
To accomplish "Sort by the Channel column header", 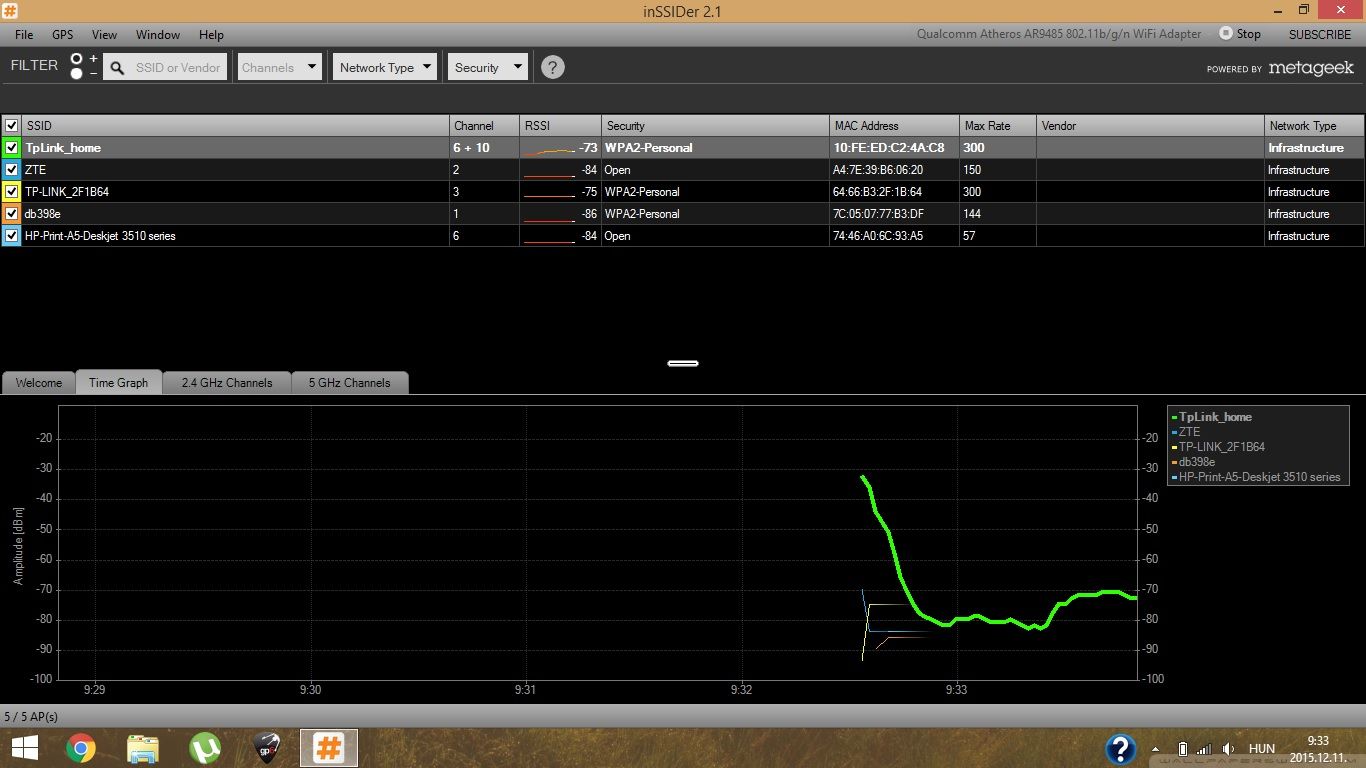I will [484, 126].
